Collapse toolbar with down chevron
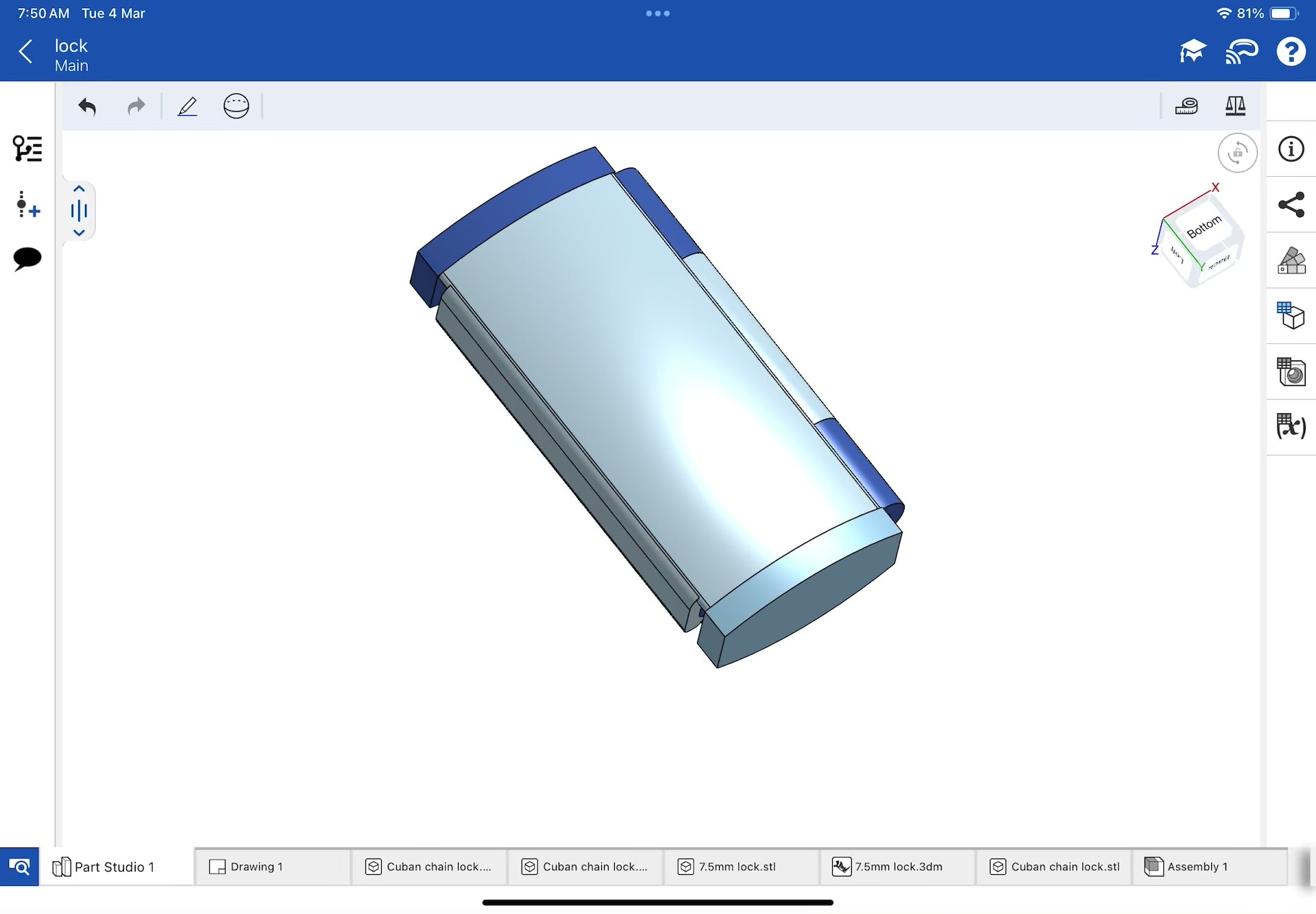This screenshot has height=914, width=1316. click(x=79, y=233)
